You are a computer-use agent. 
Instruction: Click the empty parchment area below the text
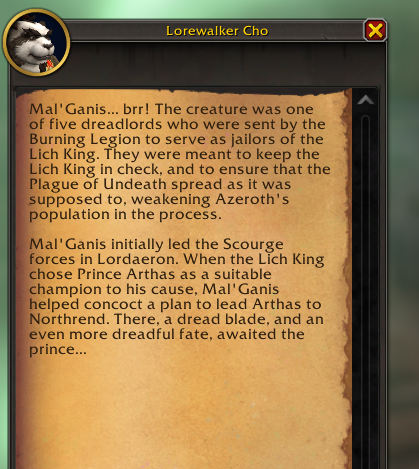(x=180, y=413)
